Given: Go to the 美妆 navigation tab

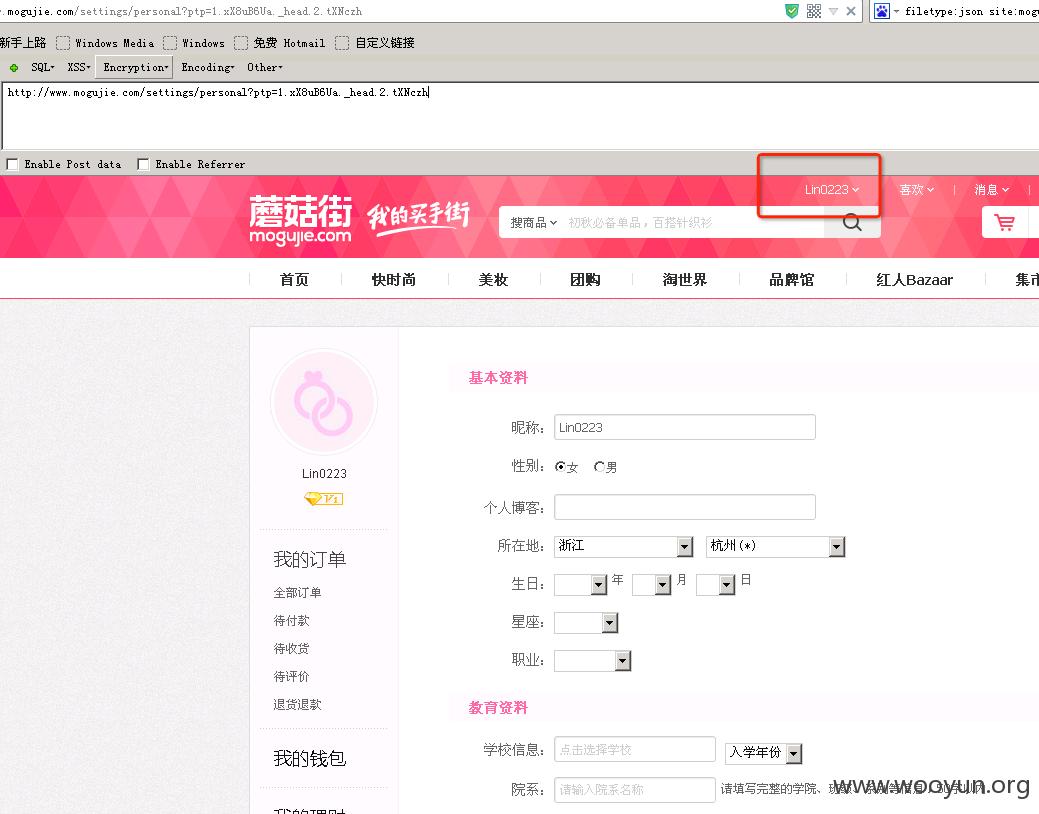Looking at the screenshot, I should coord(494,280).
